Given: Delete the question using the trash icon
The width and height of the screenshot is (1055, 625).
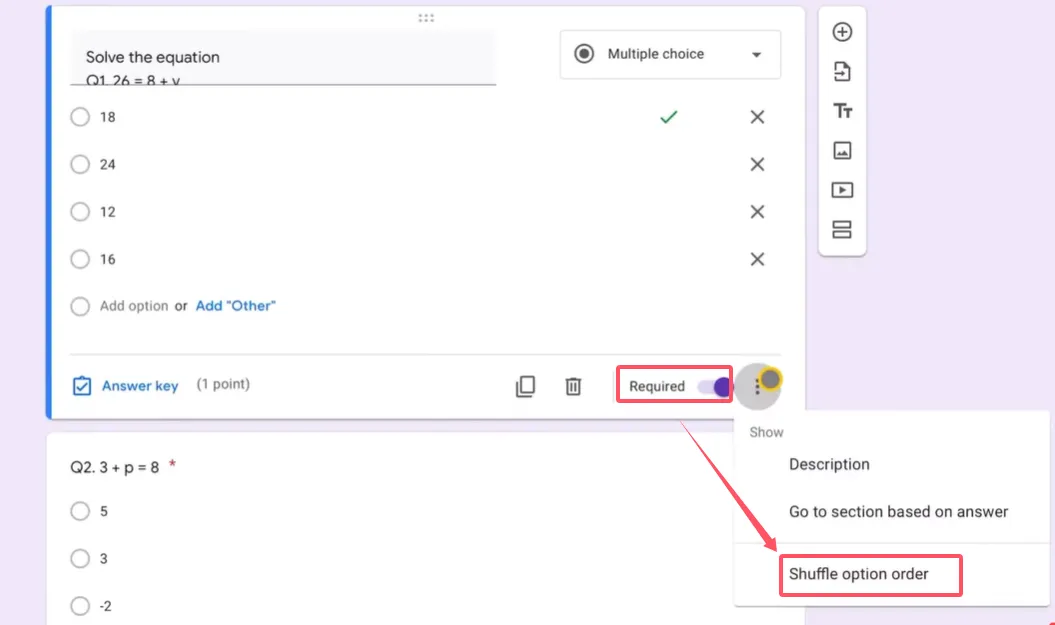Looking at the screenshot, I should point(573,386).
